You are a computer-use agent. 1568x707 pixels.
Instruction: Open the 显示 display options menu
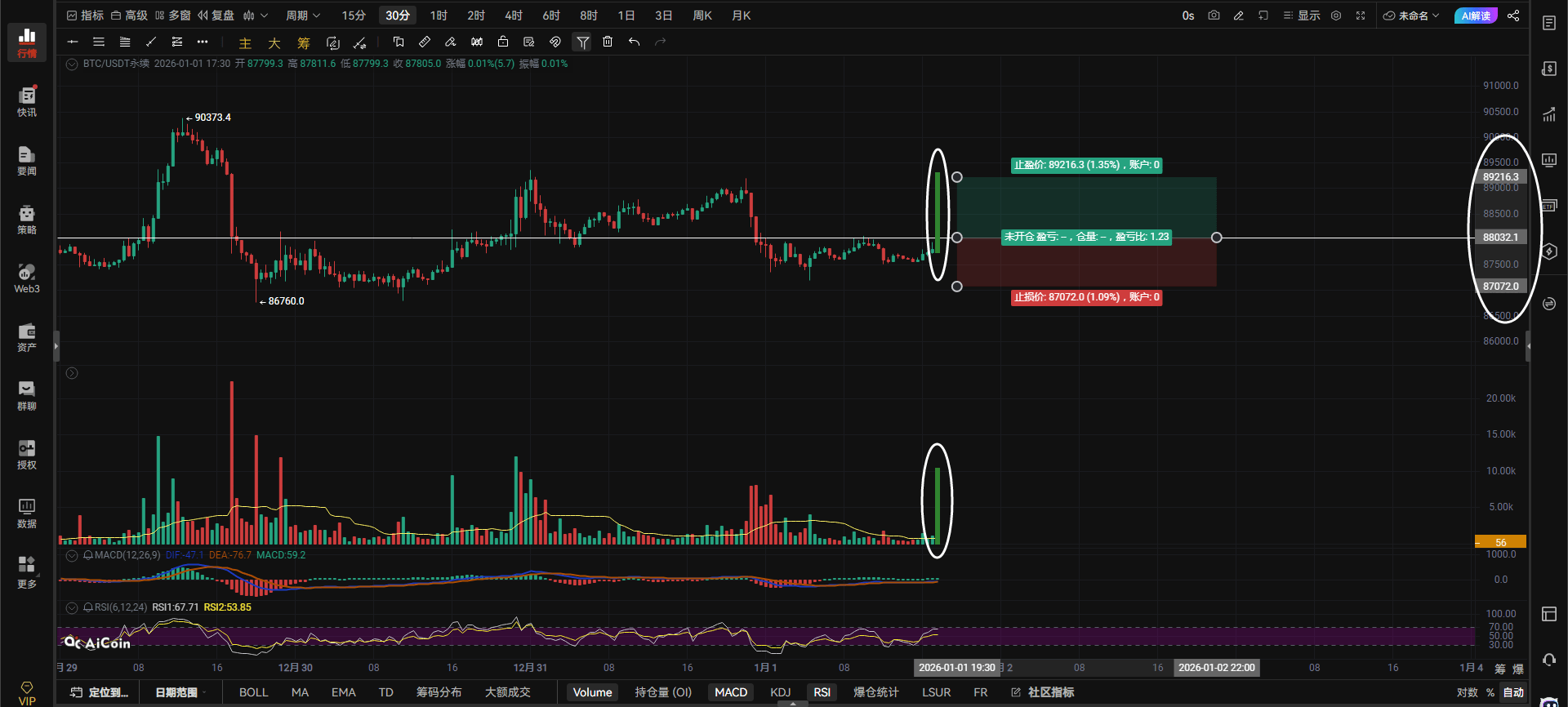click(x=1301, y=16)
